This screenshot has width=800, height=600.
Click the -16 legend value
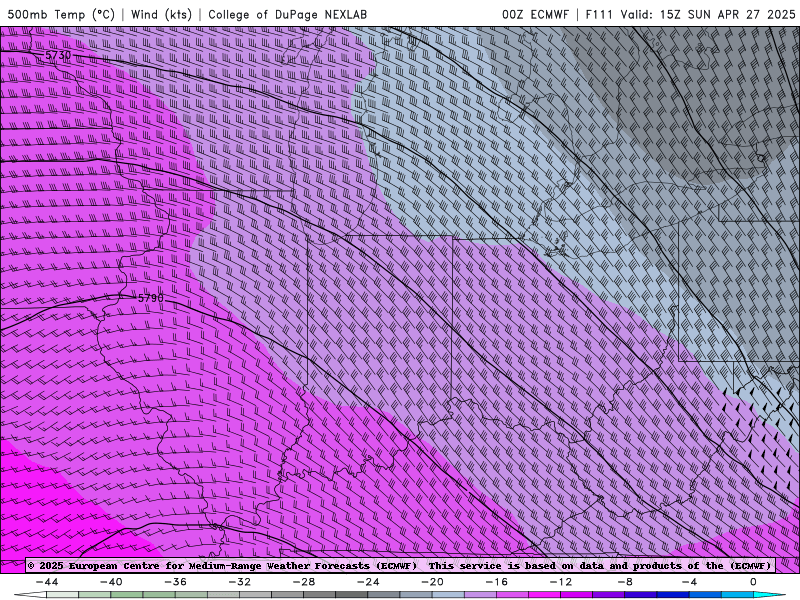(x=496, y=582)
